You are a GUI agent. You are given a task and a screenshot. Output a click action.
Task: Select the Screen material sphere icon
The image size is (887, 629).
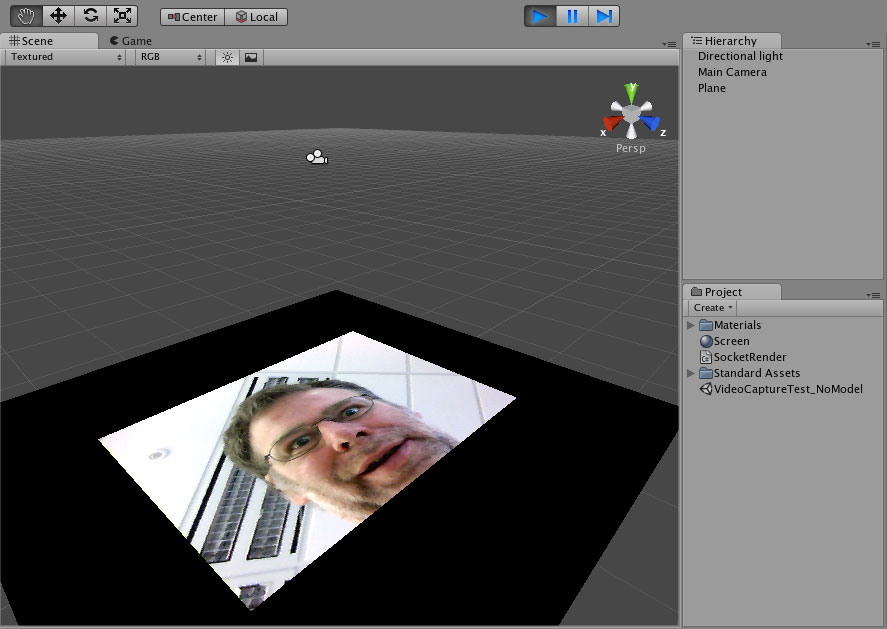(x=707, y=341)
